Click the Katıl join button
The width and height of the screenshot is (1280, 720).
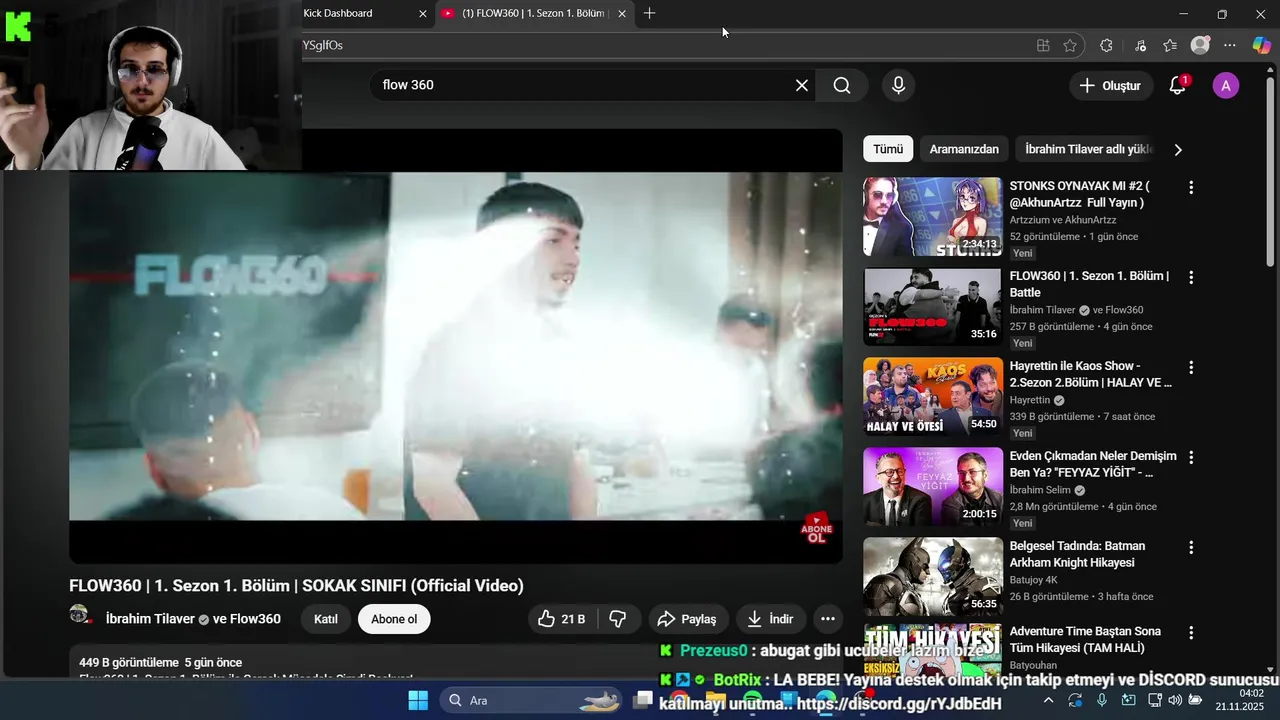click(325, 619)
